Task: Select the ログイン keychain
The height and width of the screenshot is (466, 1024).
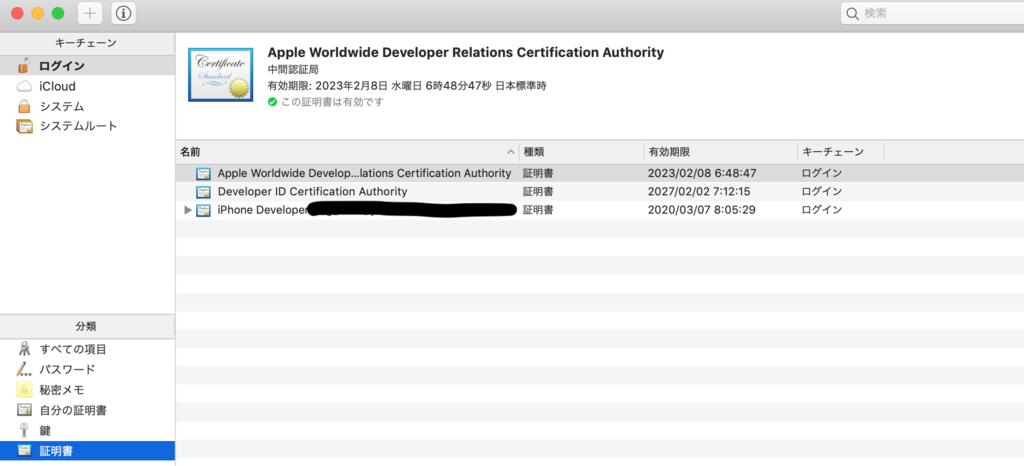Action: click(x=88, y=66)
